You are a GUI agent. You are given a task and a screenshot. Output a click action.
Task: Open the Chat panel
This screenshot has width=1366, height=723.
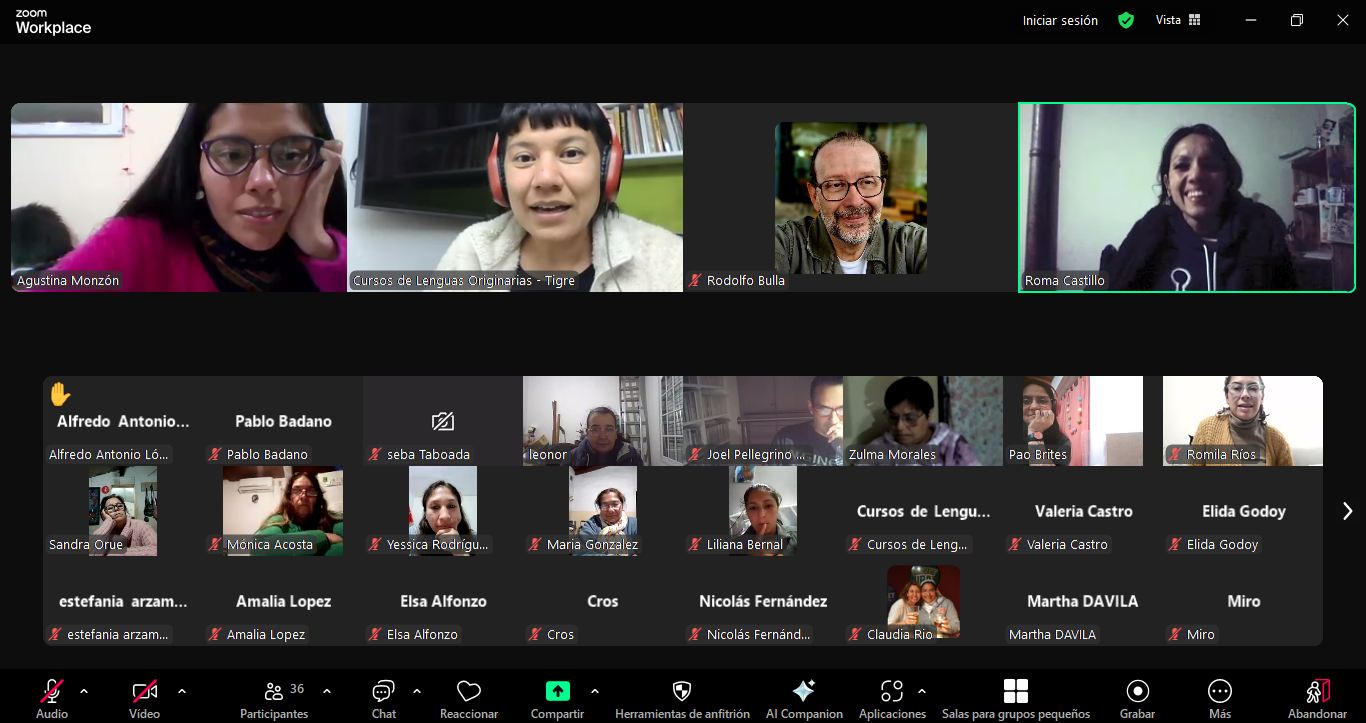tap(383, 697)
